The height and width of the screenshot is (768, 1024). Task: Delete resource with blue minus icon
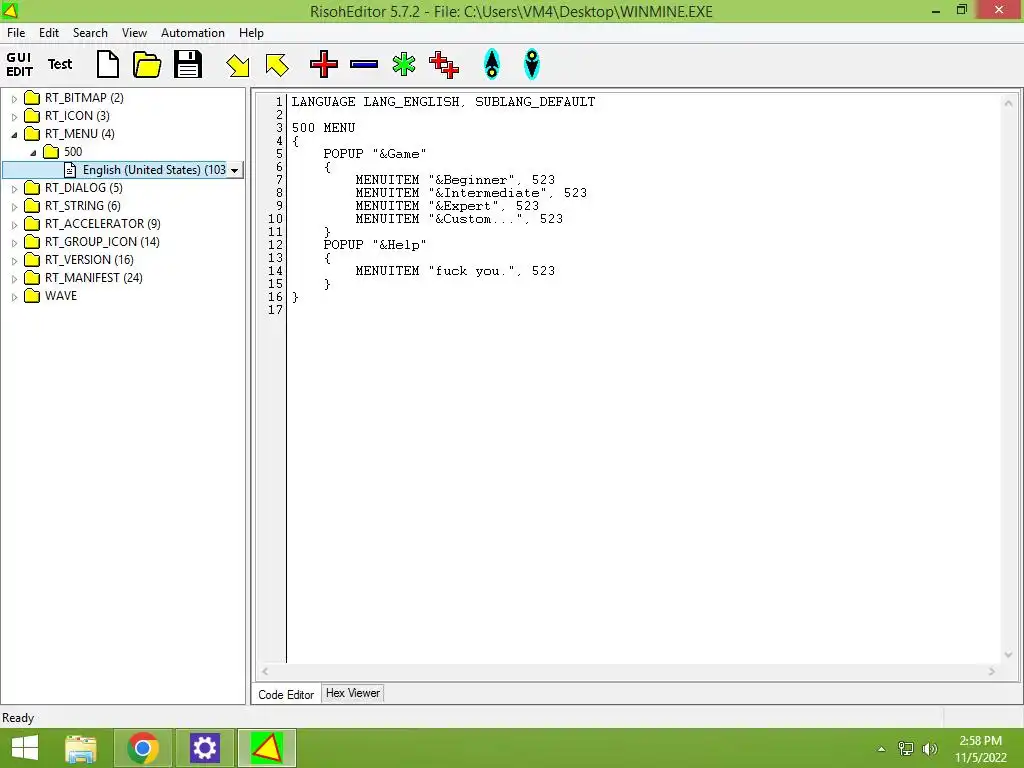(x=364, y=65)
